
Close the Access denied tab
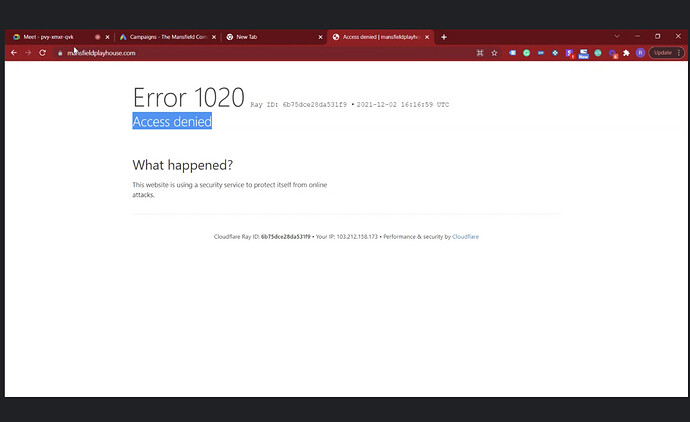(427, 37)
